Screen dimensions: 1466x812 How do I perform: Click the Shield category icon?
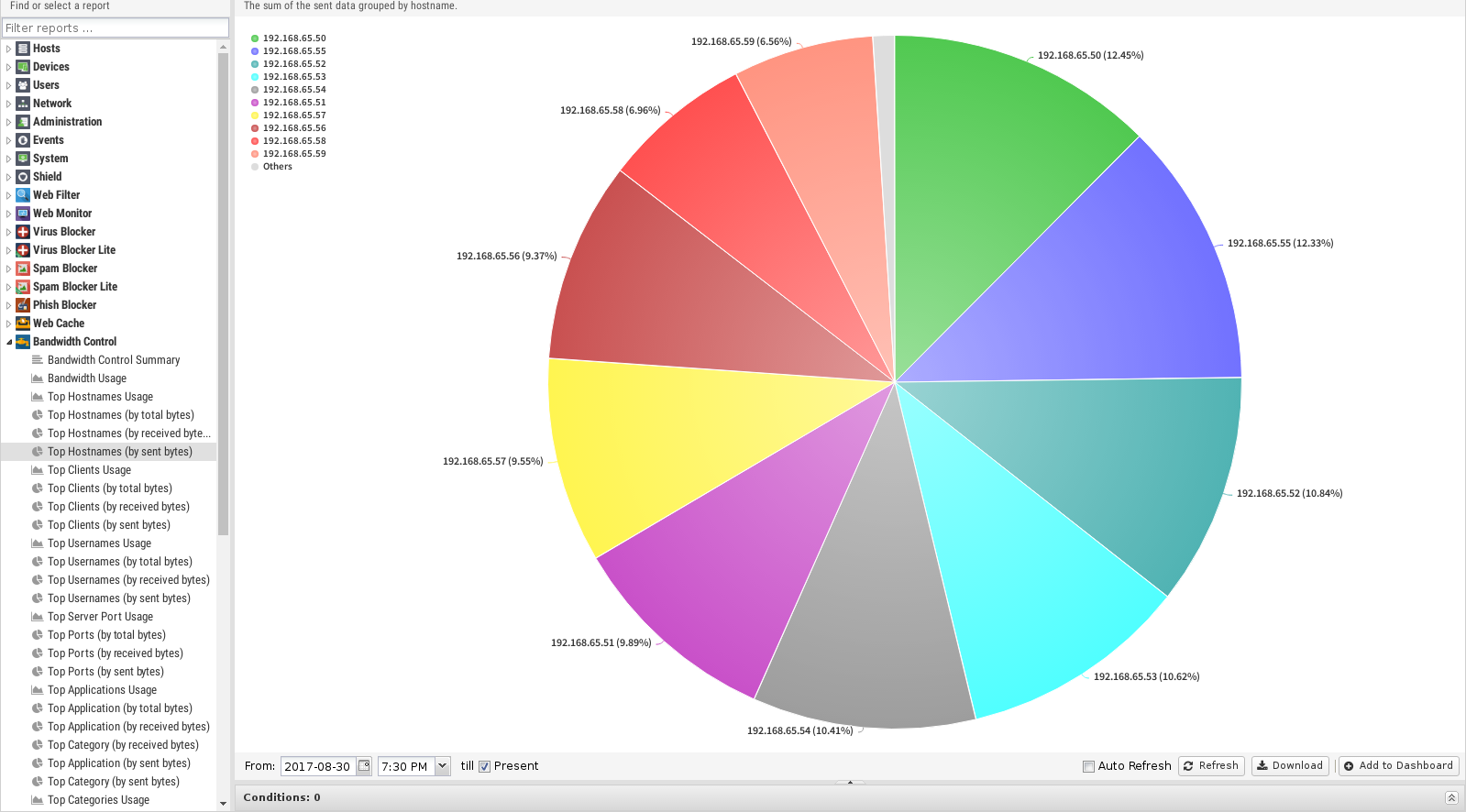coord(23,177)
